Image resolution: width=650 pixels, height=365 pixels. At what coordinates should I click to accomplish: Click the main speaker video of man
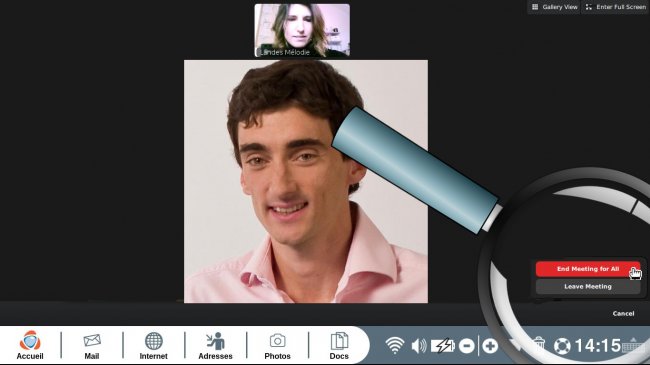[306, 181]
